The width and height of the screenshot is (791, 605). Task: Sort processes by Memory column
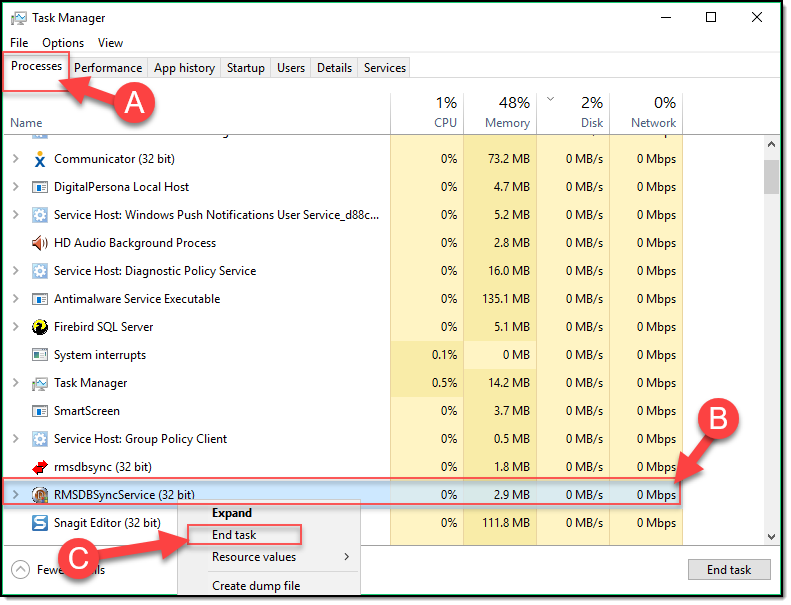click(x=507, y=123)
